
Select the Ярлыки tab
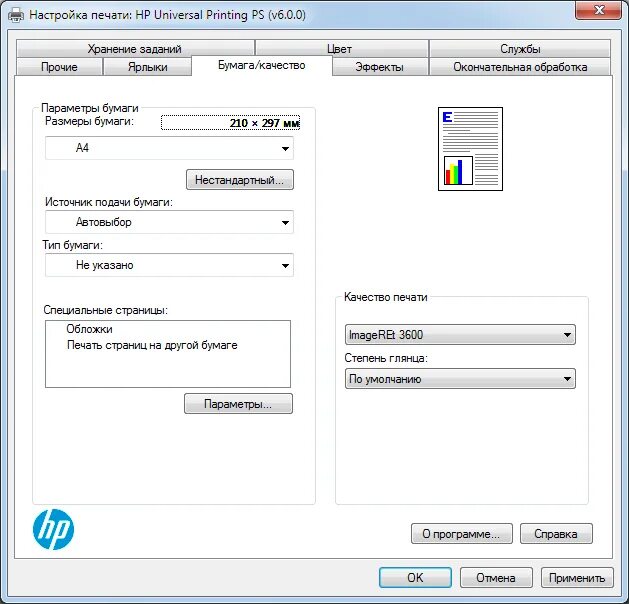(147, 67)
